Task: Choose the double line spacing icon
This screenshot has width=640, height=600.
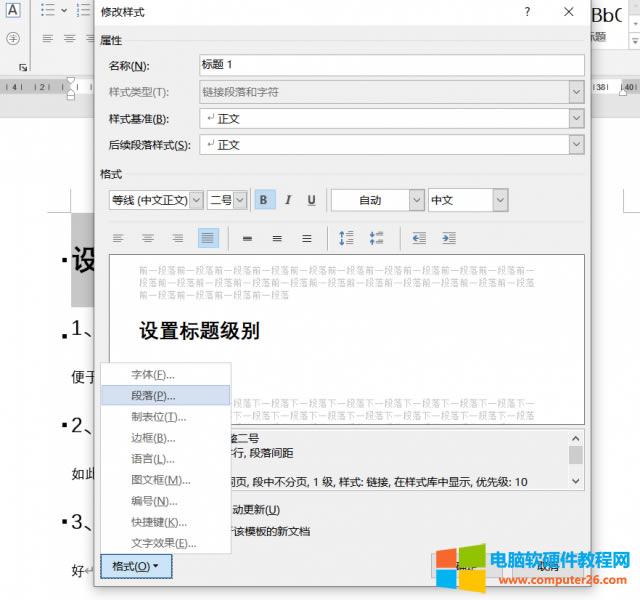Action: [307, 238]
